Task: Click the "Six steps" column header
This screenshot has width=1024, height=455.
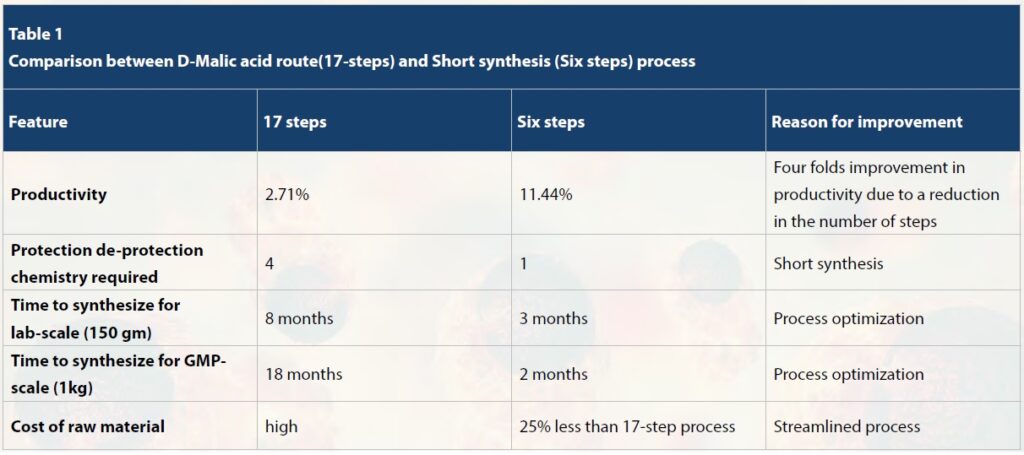Action: click(x=551, y=122)
